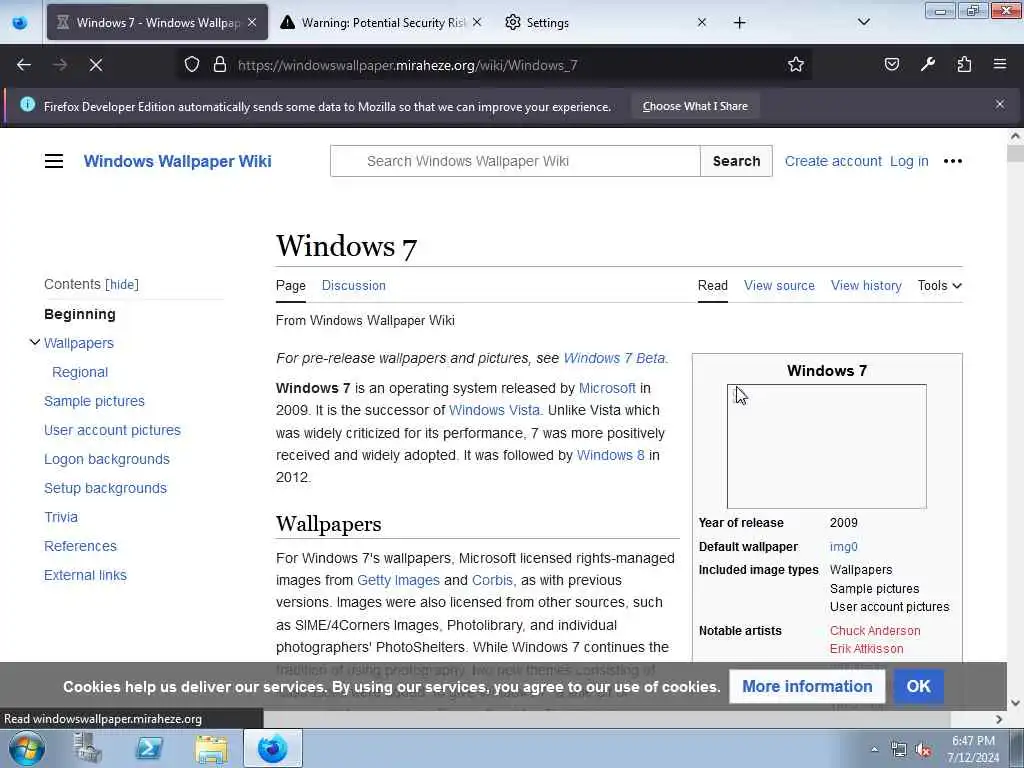Open the img0 default wallpaper link

click(844, 547)
